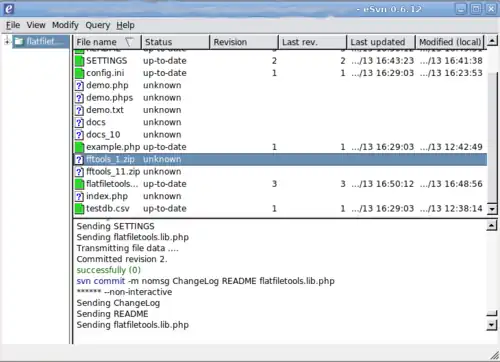
Task: Open the Query menu
Action: pos(98,25)
